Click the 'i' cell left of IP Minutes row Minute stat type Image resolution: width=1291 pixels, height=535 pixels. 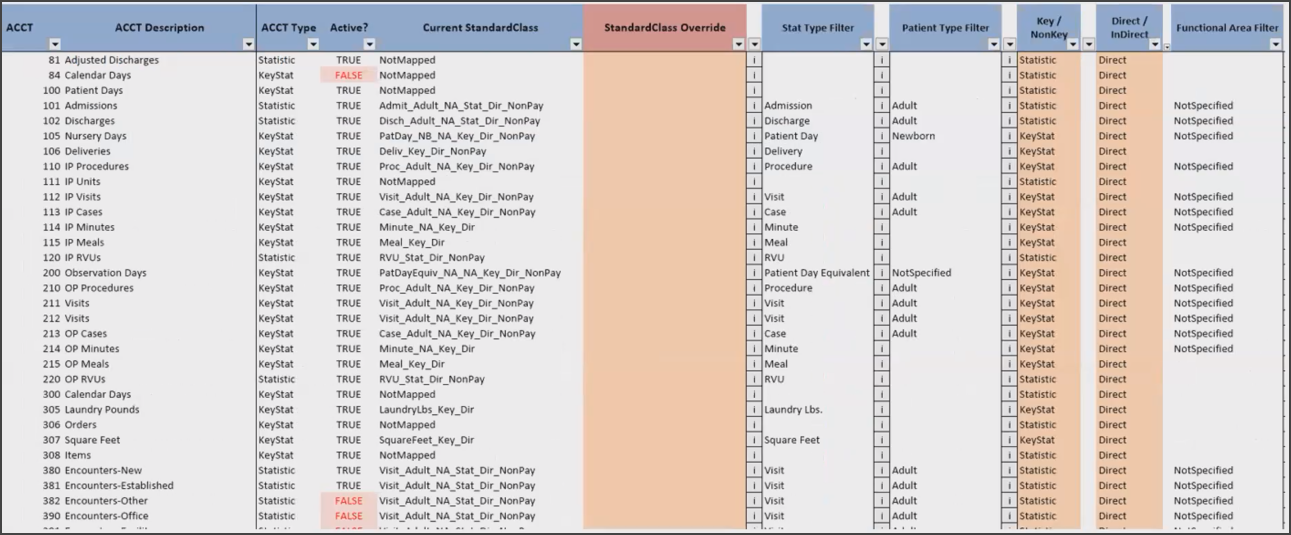pos(754,227)
